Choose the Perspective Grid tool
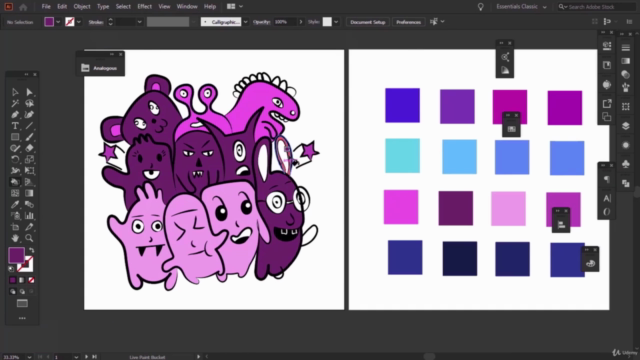Image resolution: width=640 pixels, height=360 pixels. (29, 182)
